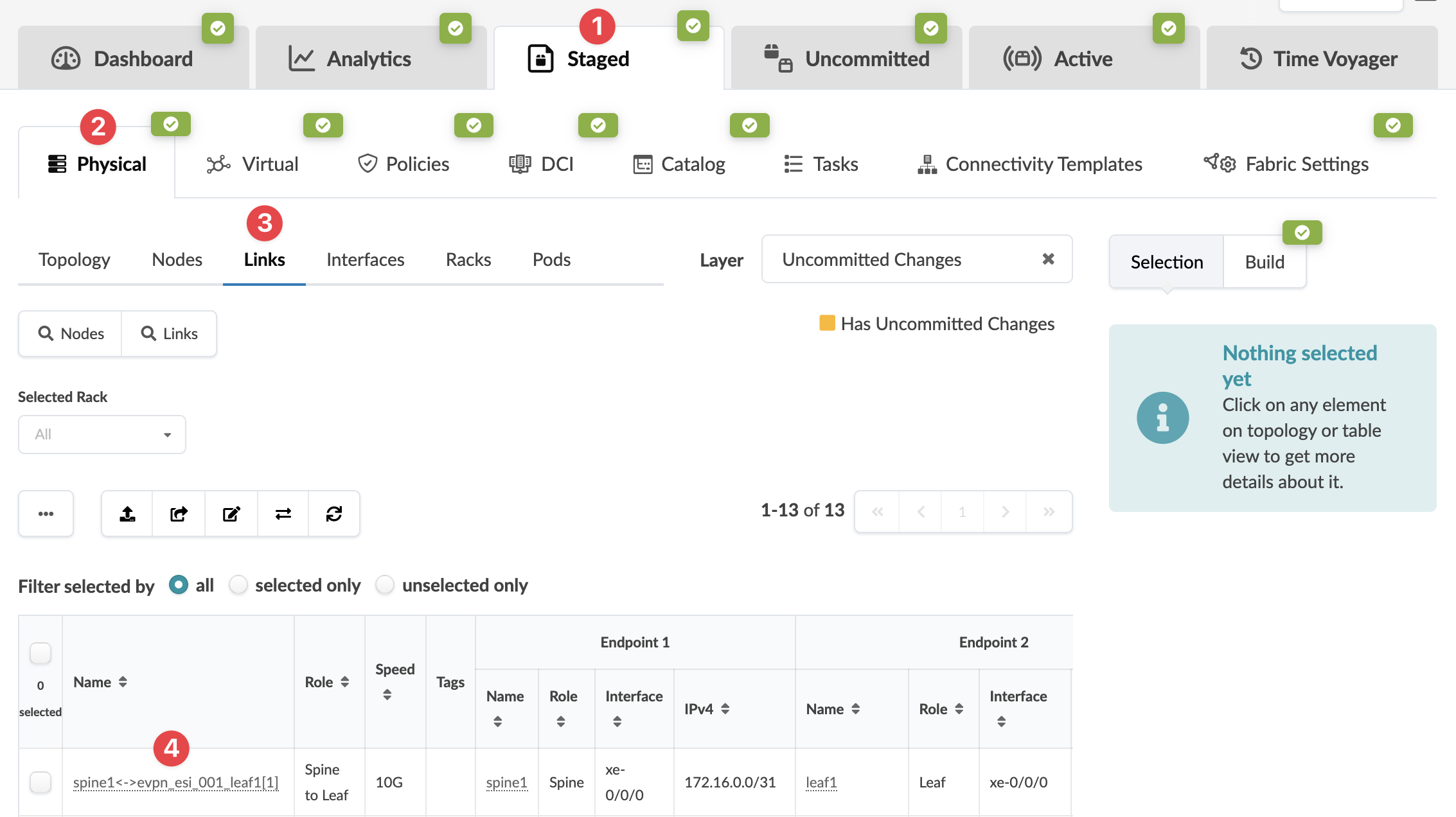Screen dimensions: 1456x817
Task: Check the spine1<->evpn_esi_001_leaf1 row checkbox
Action: [x=40, y=782]
